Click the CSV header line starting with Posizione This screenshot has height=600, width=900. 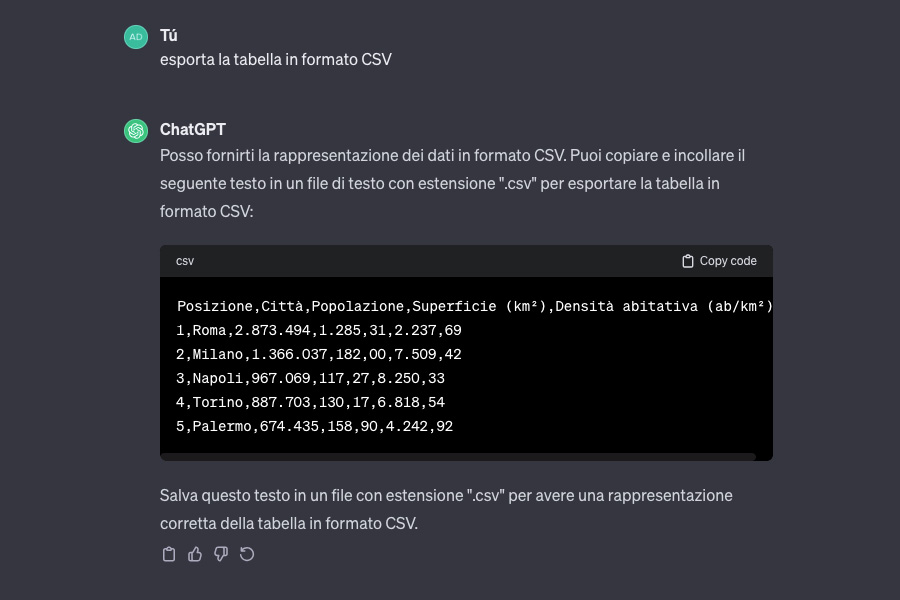coord(474,306)
